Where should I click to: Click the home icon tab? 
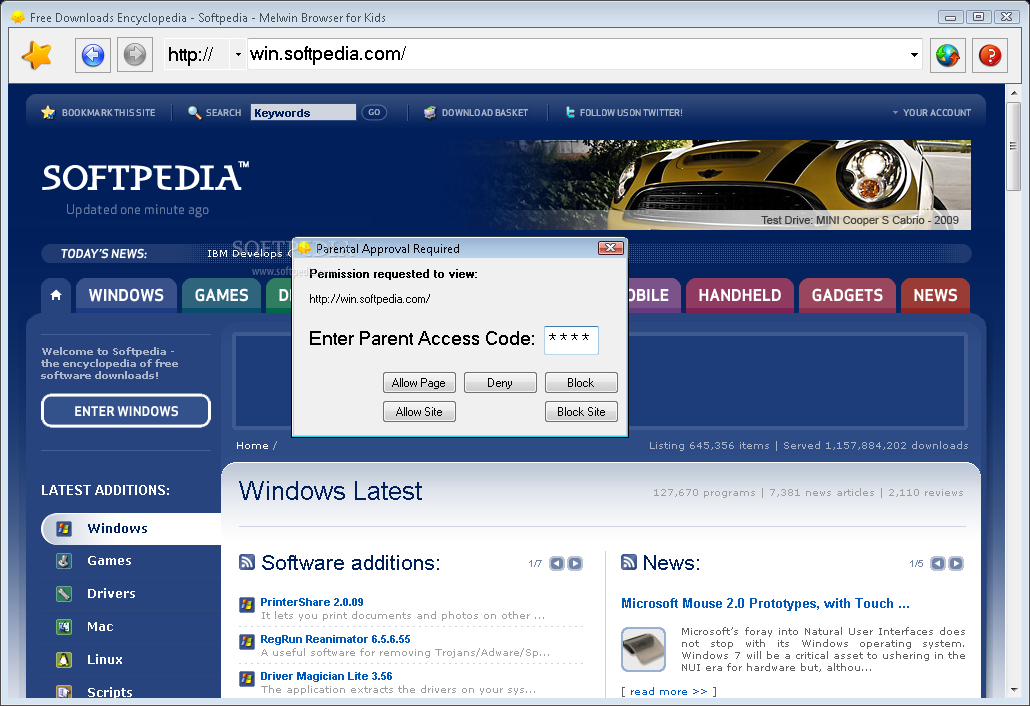pos(56,296)
